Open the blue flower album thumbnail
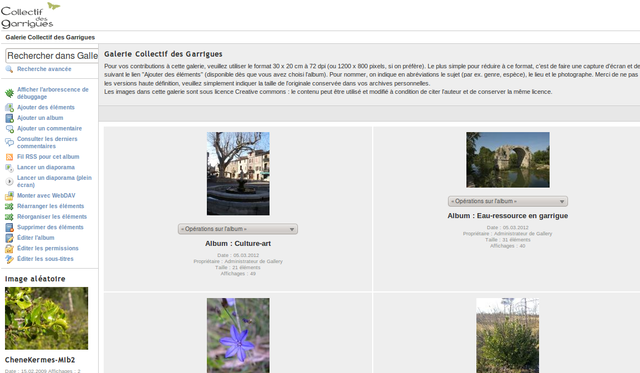The height and width of the screenshot is (373, 640). pos(238,335)
